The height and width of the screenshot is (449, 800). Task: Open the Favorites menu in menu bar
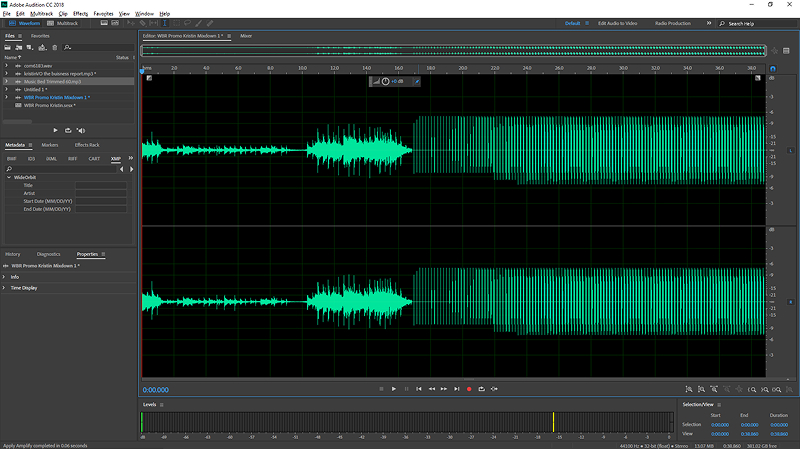(x=103, y=14)
